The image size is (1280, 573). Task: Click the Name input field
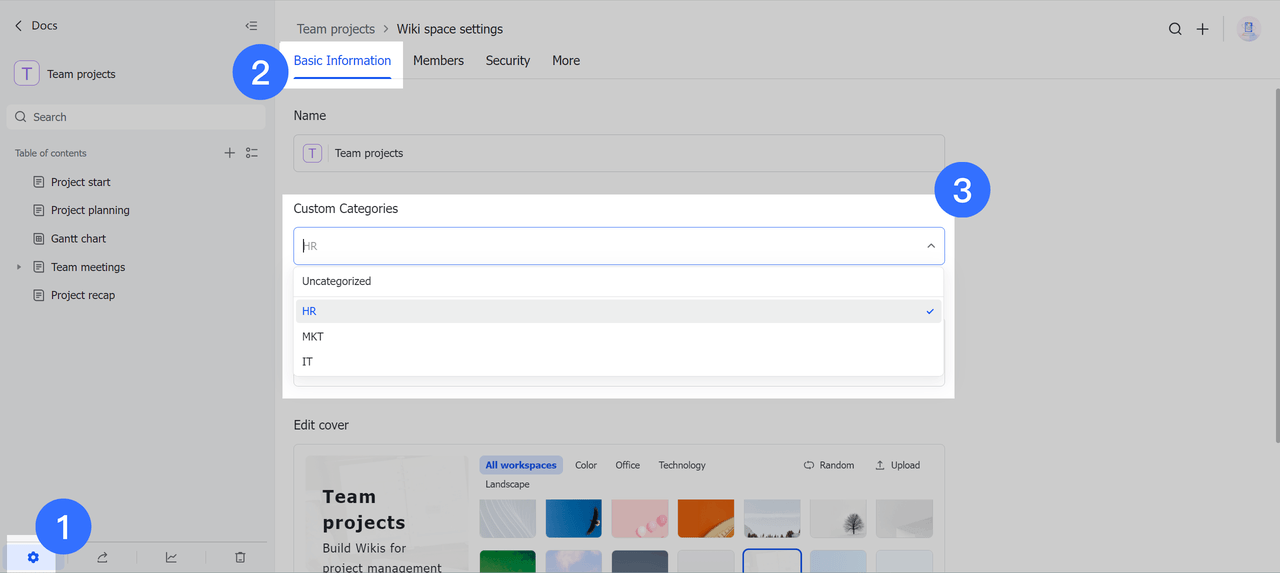619,153
